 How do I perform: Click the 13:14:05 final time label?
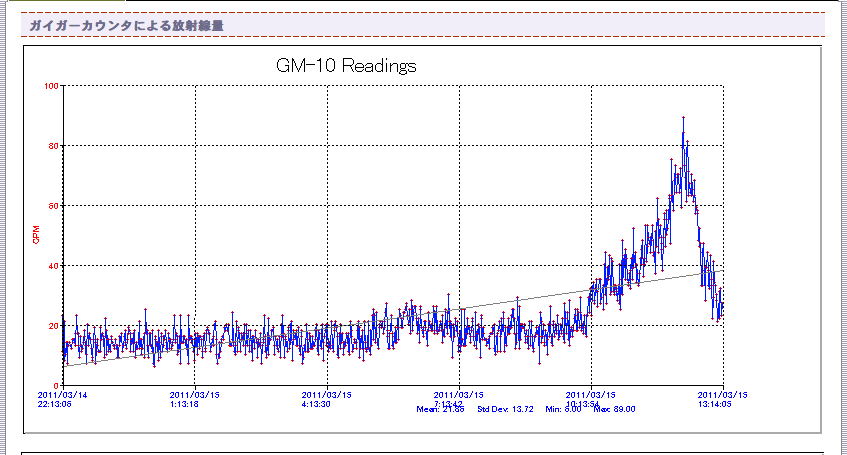coord(716,405)
